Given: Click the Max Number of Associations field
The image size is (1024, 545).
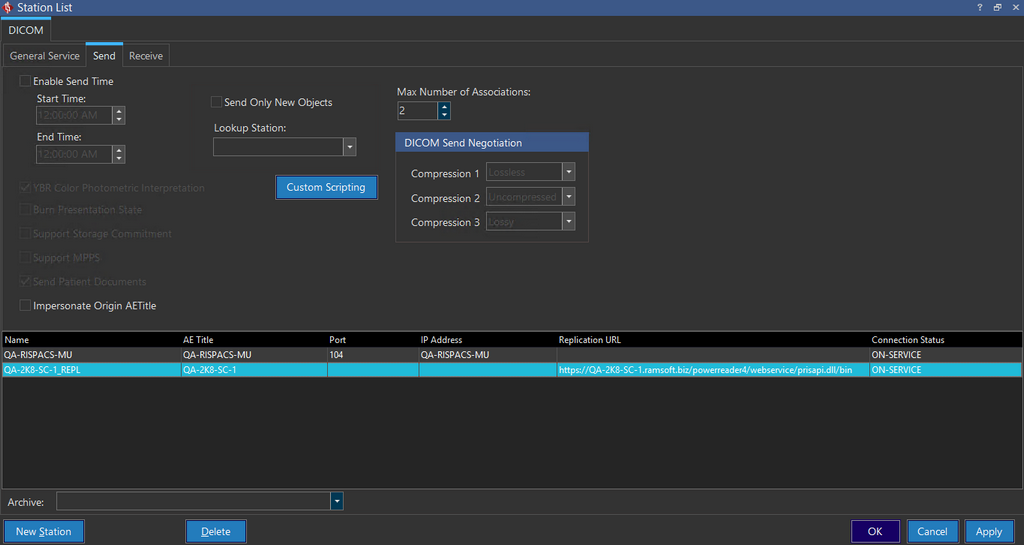Looking at the screenshot, I should [x=417, y=110].
